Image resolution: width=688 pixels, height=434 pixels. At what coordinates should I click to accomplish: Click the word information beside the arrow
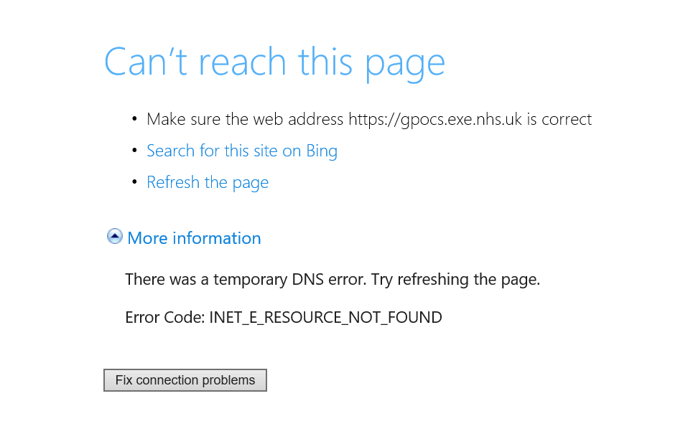pyautogui.click(x=217, y=238)
